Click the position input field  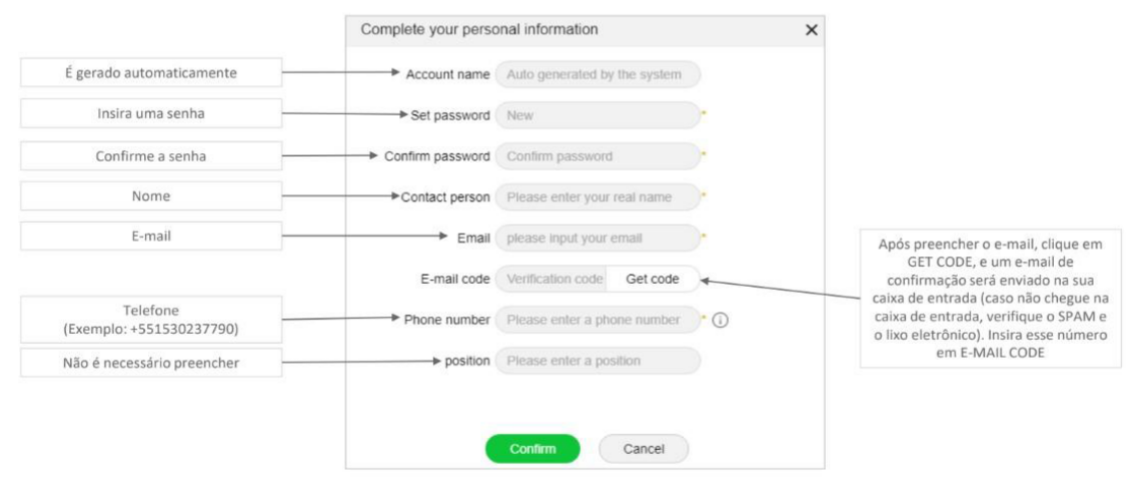[x=597, y=360]
